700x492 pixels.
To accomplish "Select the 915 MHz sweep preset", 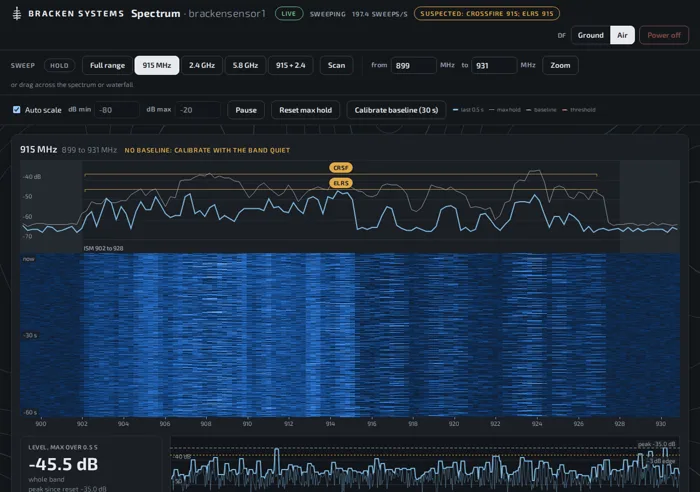I will (x=157, y=65).
